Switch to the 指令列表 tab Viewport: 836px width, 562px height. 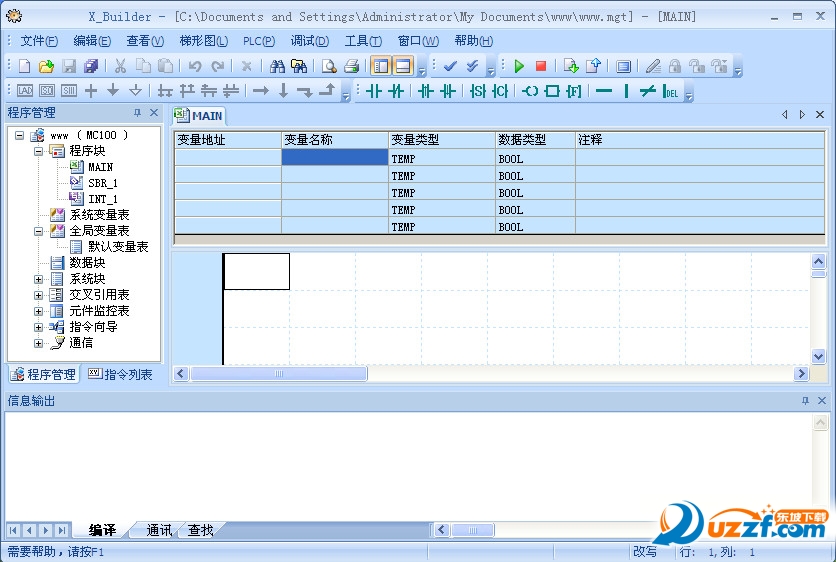120,374
